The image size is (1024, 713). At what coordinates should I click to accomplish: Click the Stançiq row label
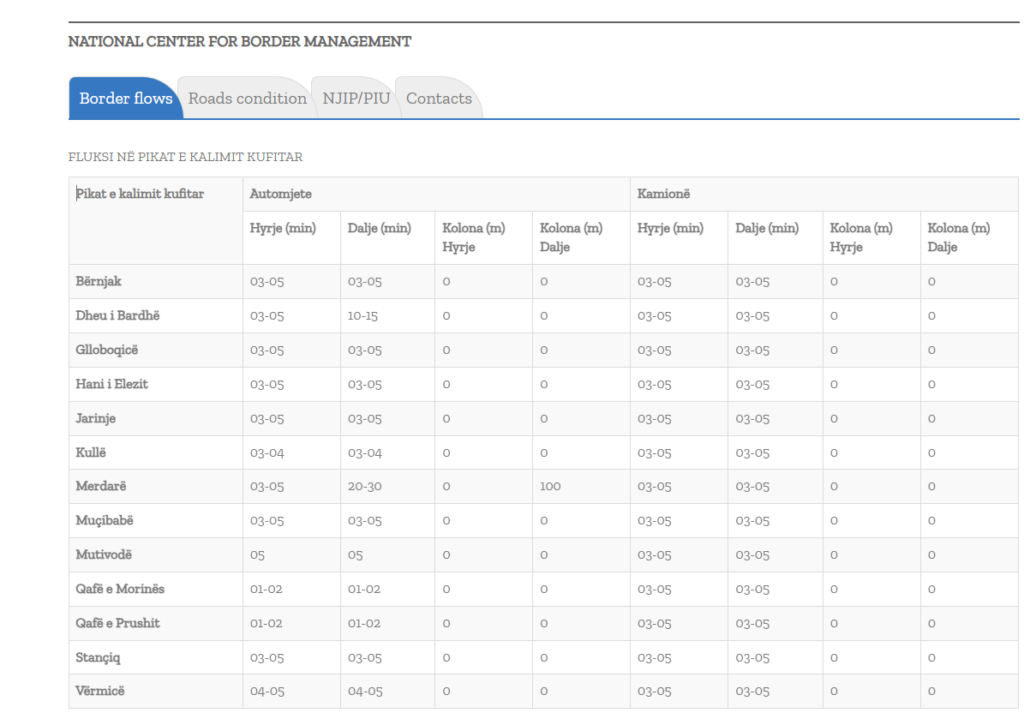coord(98,657)
